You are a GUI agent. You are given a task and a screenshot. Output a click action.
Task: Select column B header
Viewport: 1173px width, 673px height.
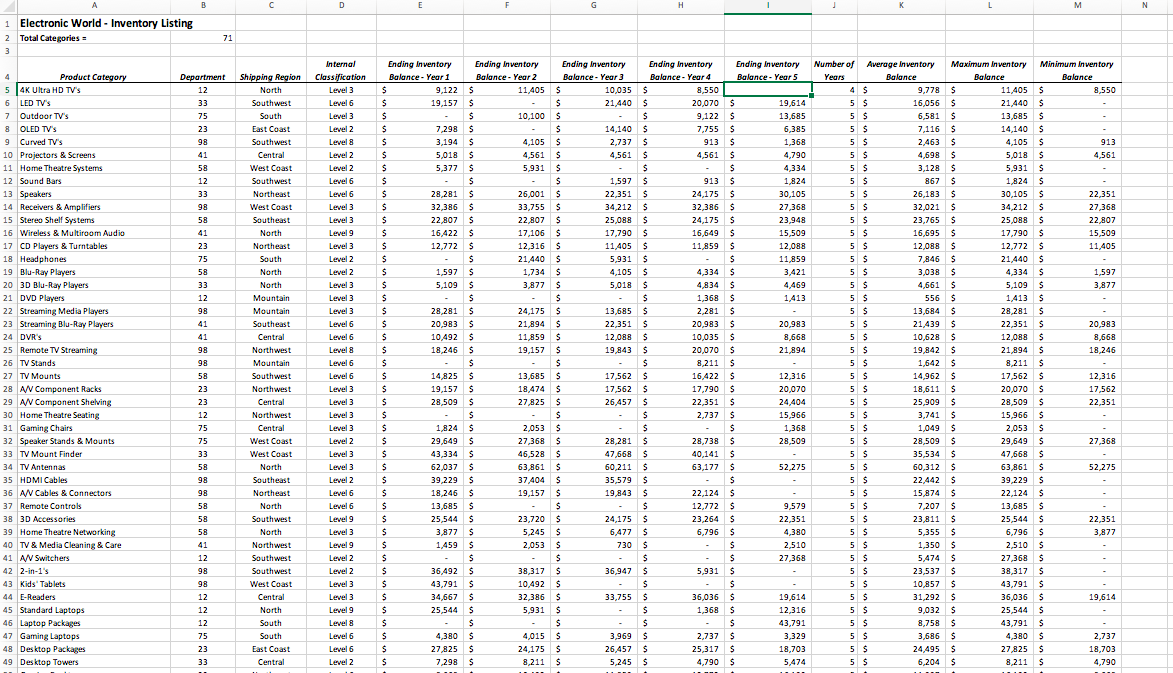click(x=203, y=5)
